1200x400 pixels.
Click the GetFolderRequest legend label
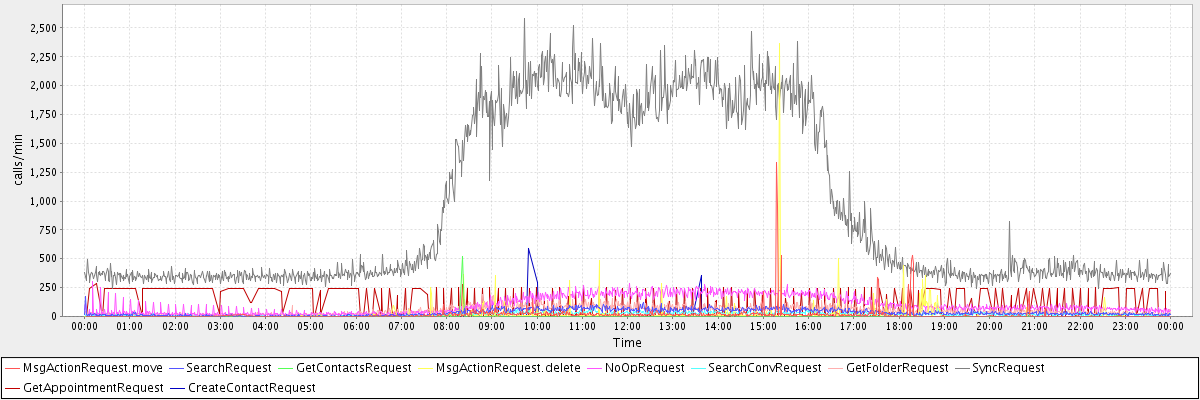[x=897, y=368]
